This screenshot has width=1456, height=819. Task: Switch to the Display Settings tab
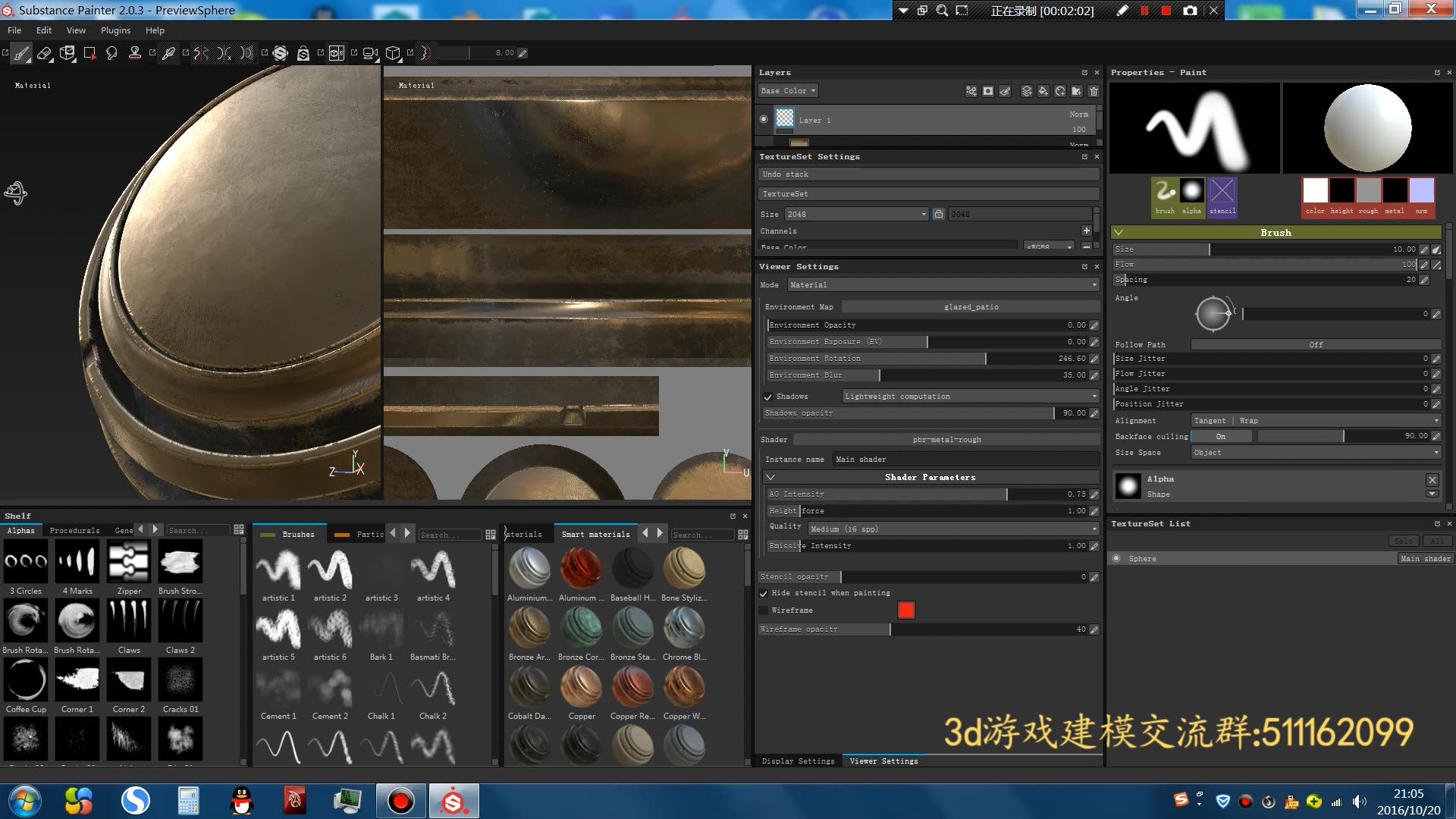[798, 761]
